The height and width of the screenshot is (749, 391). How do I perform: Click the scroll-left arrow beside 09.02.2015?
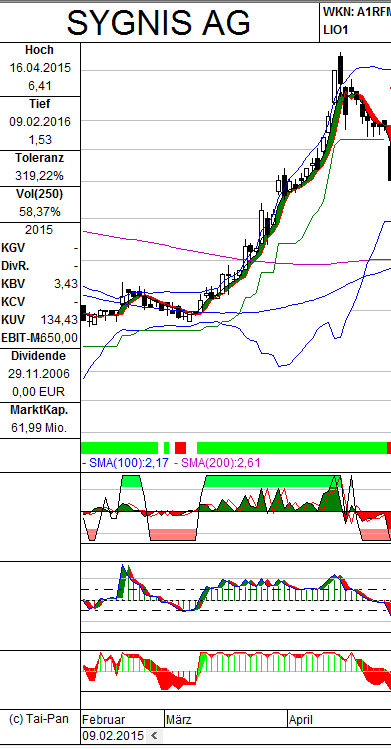[154, 735]
